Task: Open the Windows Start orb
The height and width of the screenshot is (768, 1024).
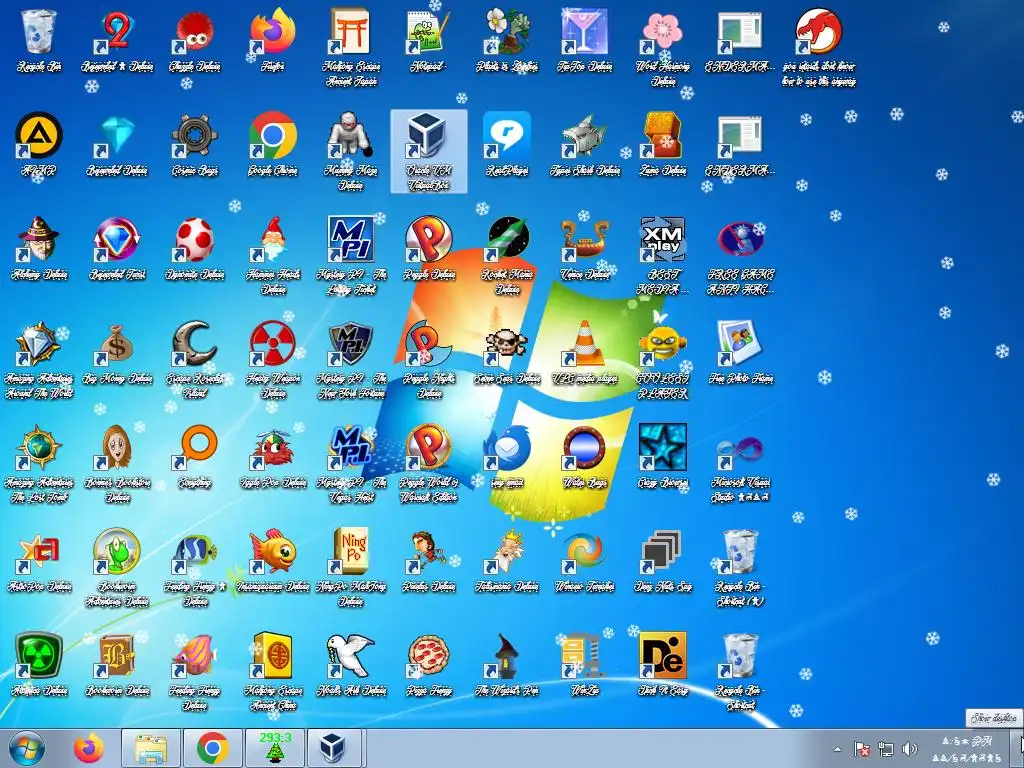Action: [x=27, y=748]
